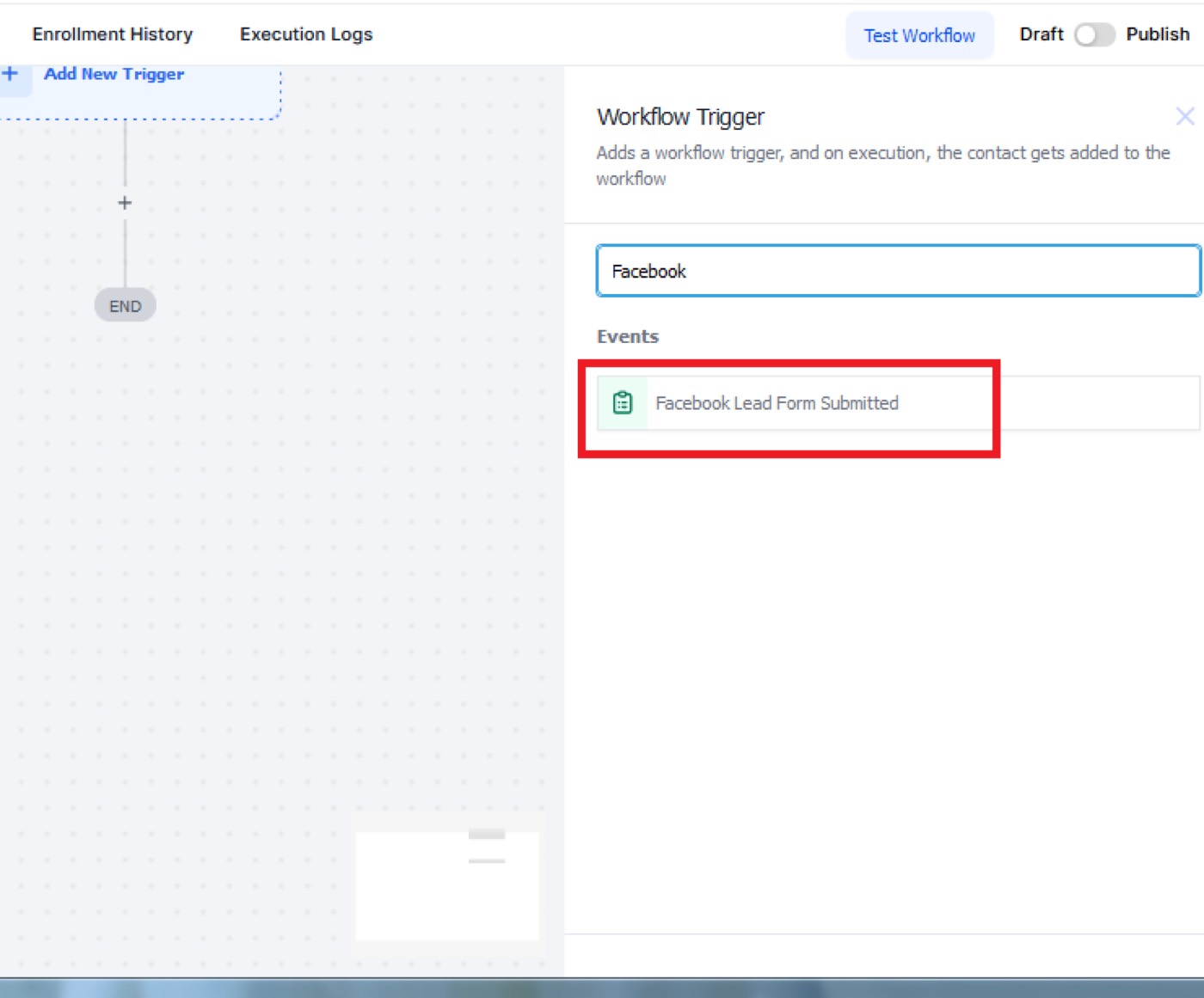Click the Add New Trigger link
This screenshot has height=998, width=1204.
pyautogui.click(x=114, y=74)
